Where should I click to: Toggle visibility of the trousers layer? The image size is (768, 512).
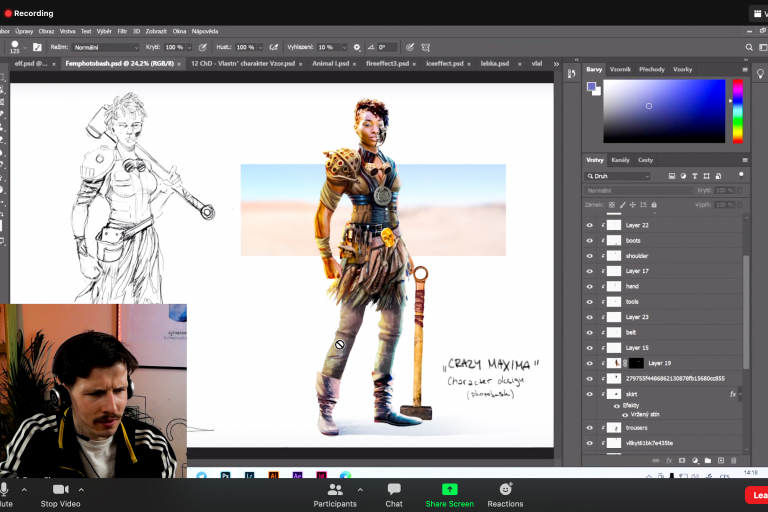[589, 427]
